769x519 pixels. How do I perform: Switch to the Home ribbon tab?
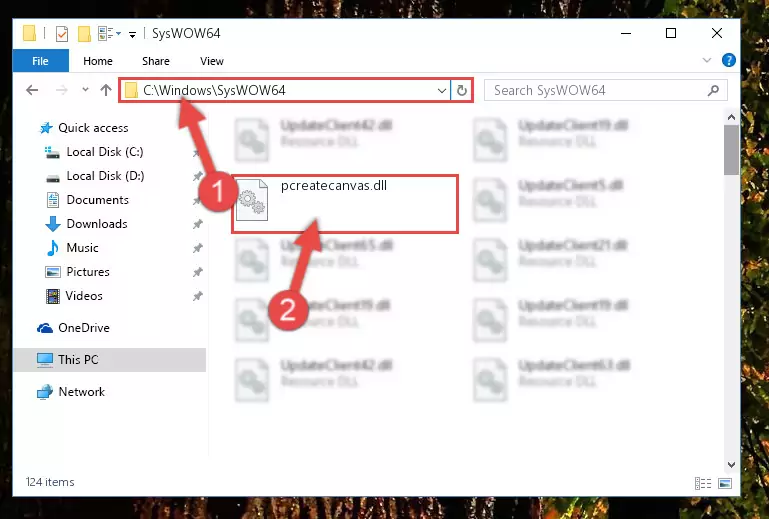click(x=98, y=61)
